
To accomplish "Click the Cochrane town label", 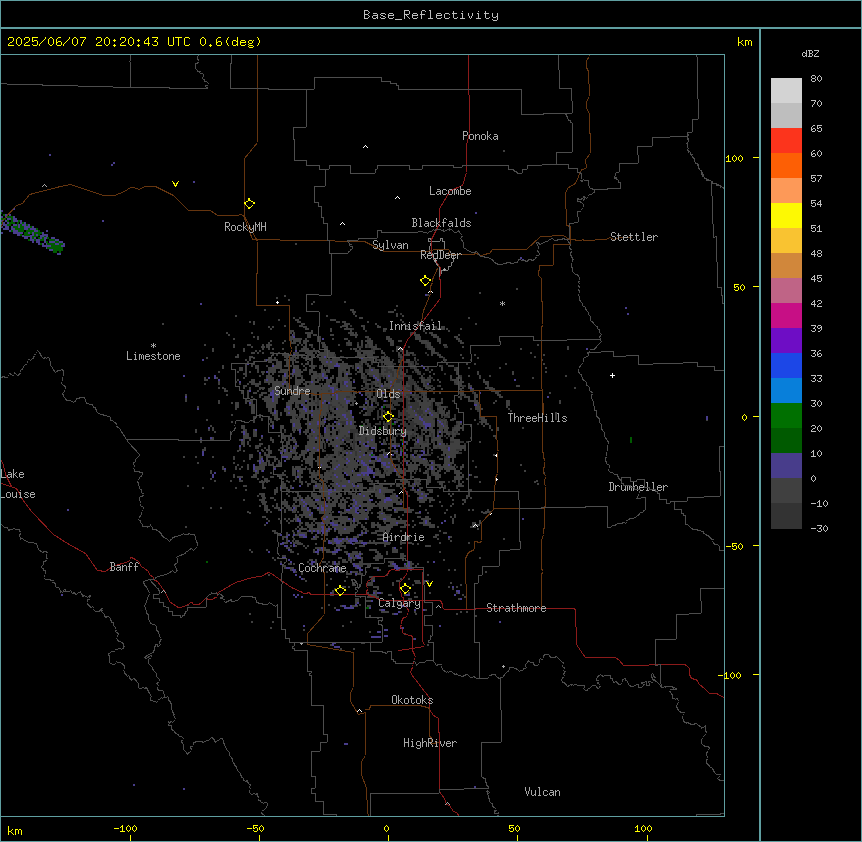I will (x=322, y=568).
